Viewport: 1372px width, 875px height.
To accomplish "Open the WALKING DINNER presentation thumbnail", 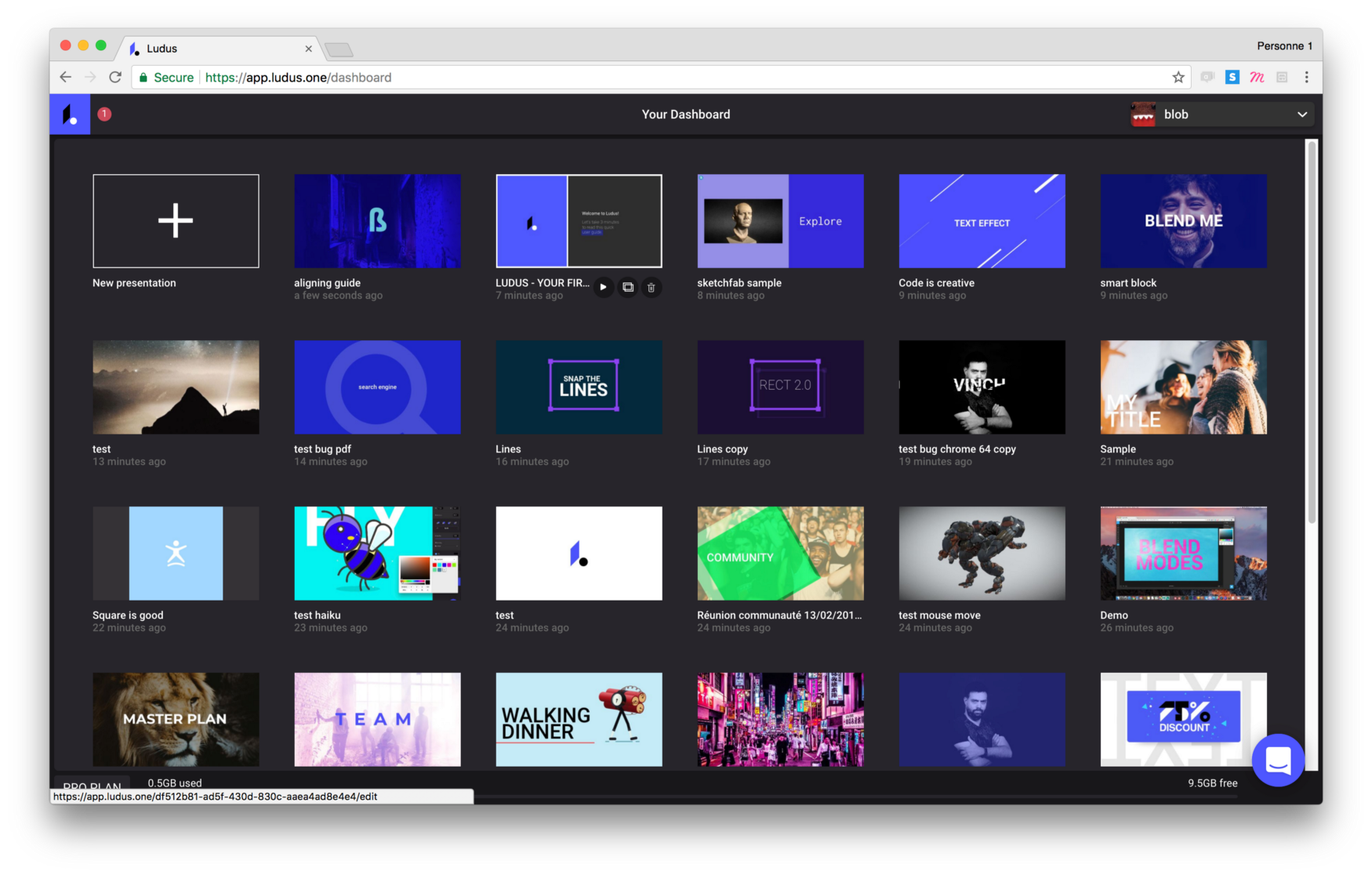I will click(x=579, y=719).
